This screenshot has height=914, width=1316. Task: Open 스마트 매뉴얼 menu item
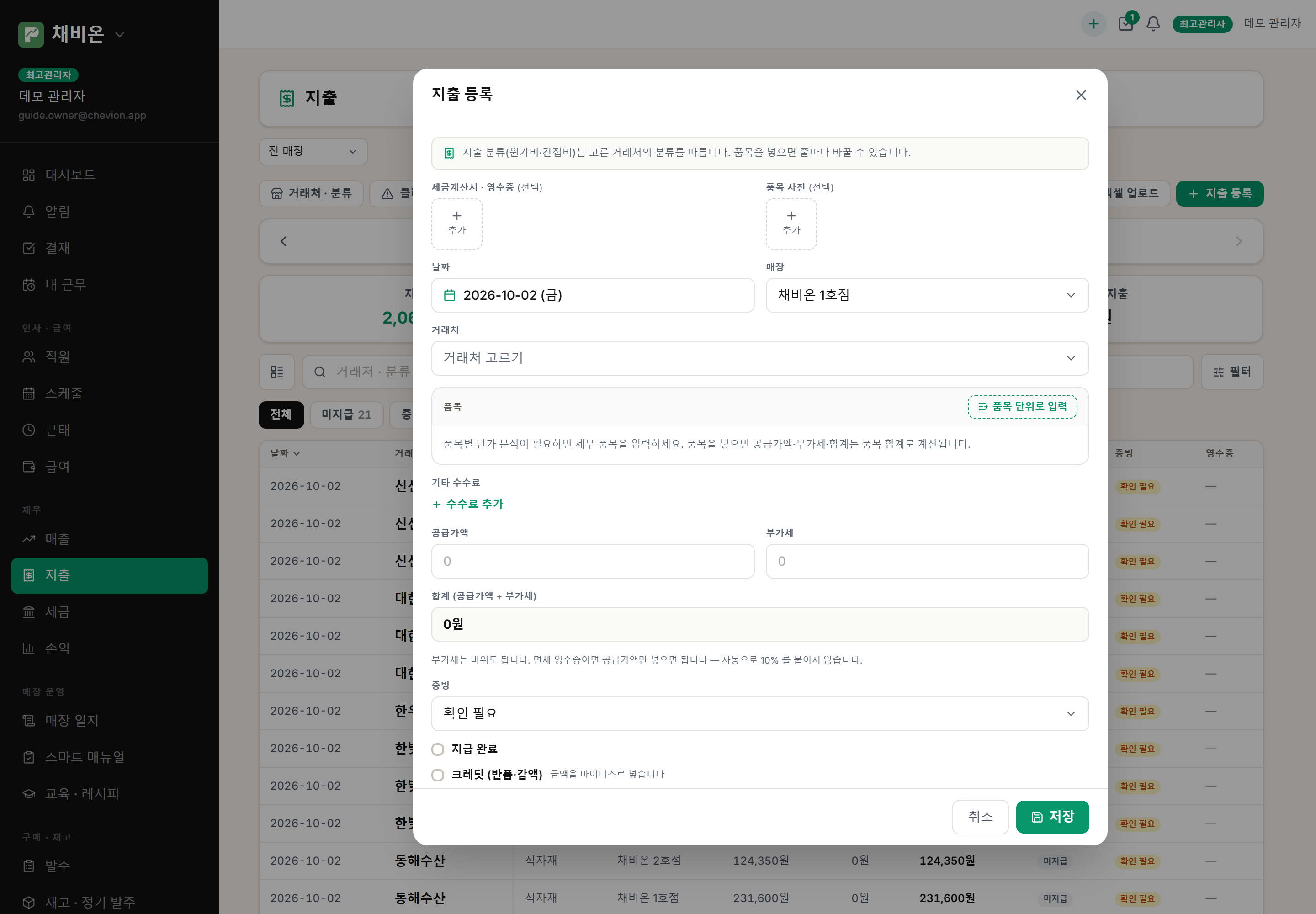109,757
